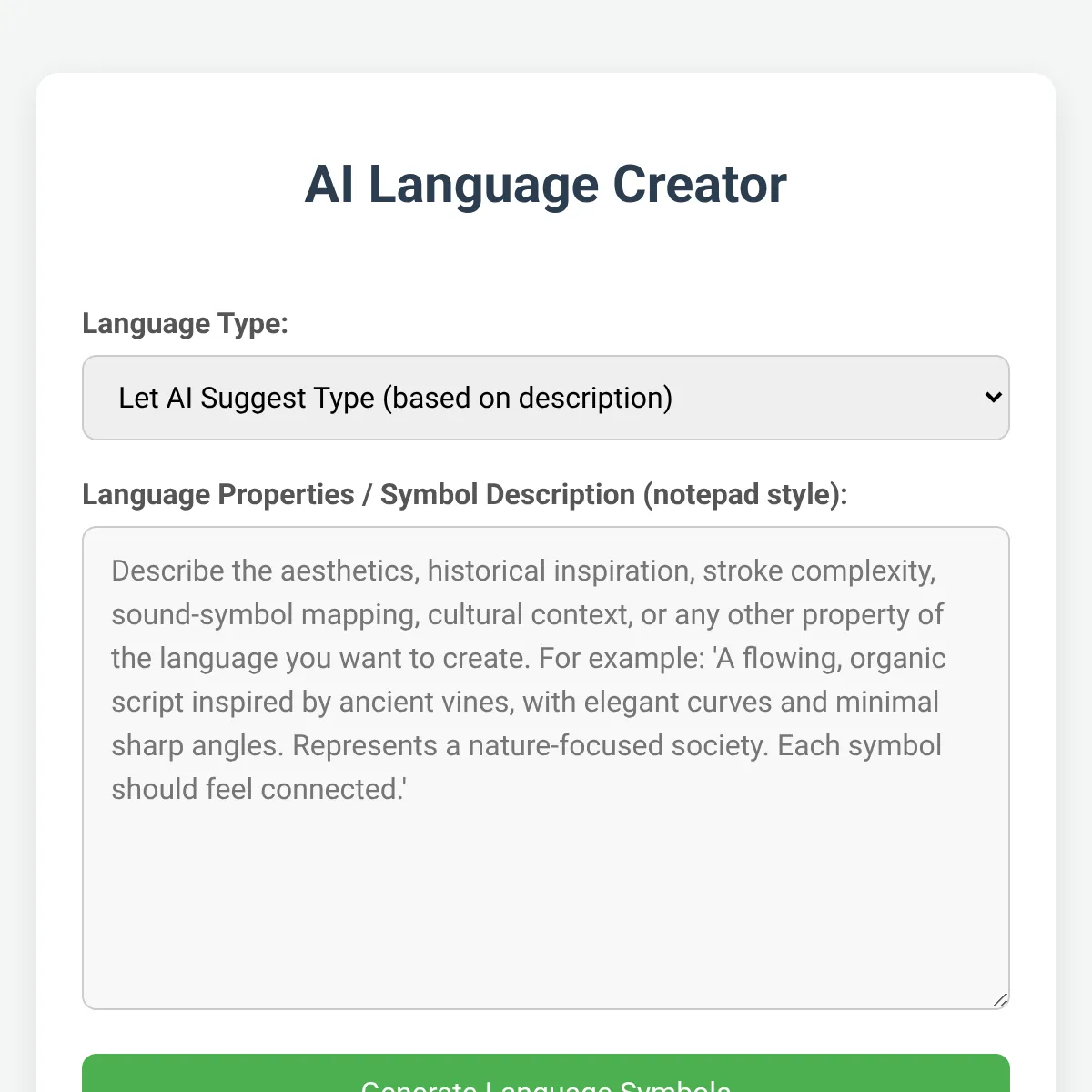Click the textarea resize grip icon
Image resolution: width=1092 pixels, height=1092 pixels.
point(1000,999)
